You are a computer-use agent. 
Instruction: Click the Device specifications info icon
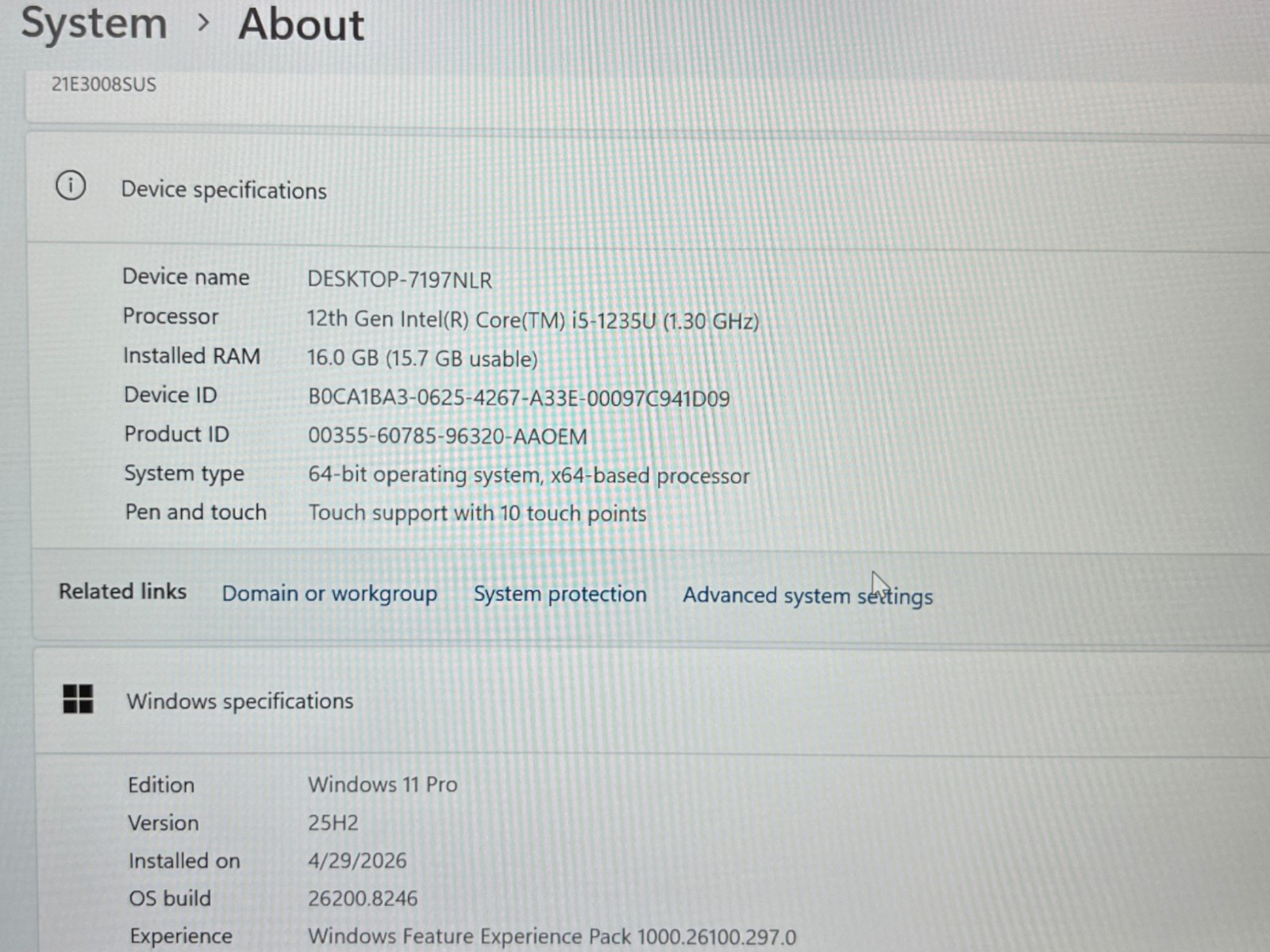[x=71, y=186]
